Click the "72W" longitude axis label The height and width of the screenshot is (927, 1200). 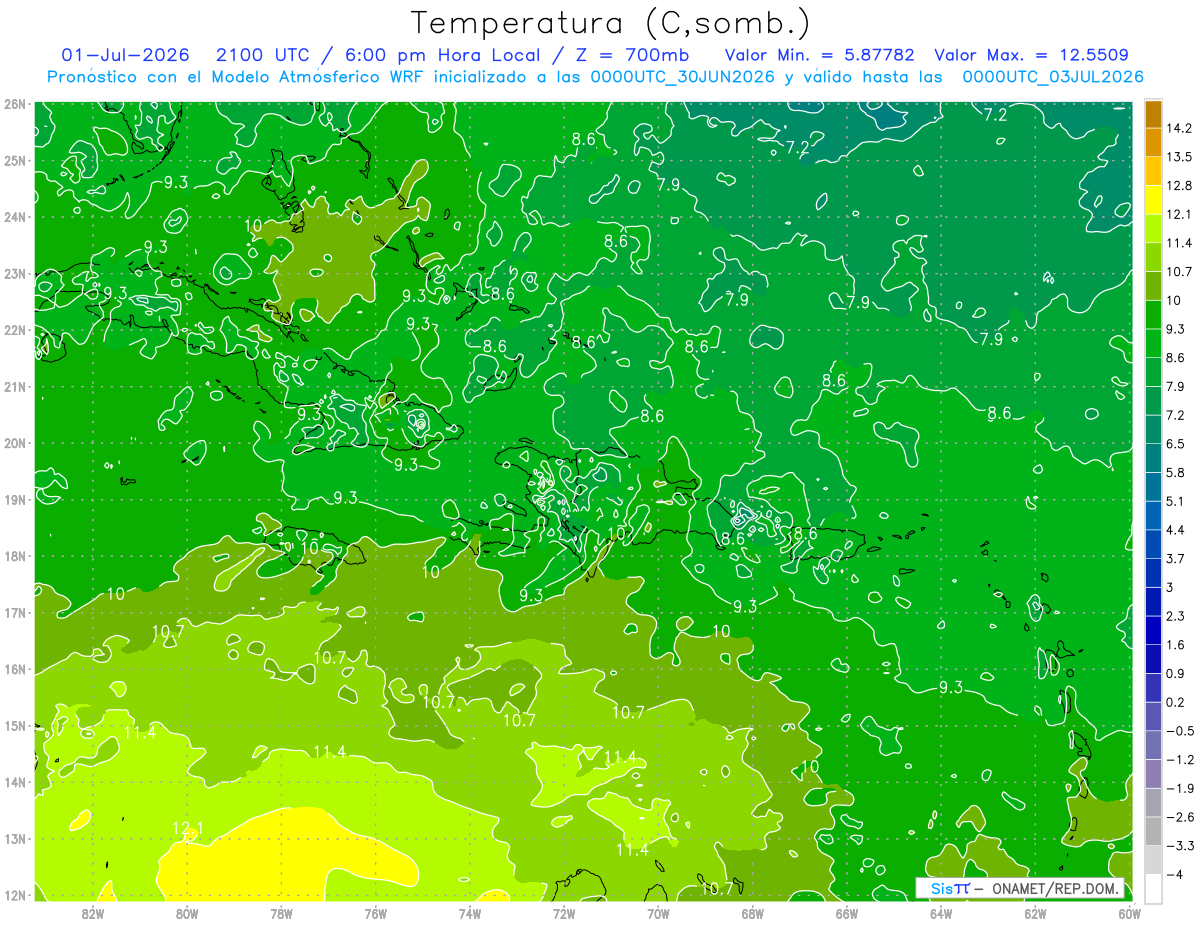[564, 913]
